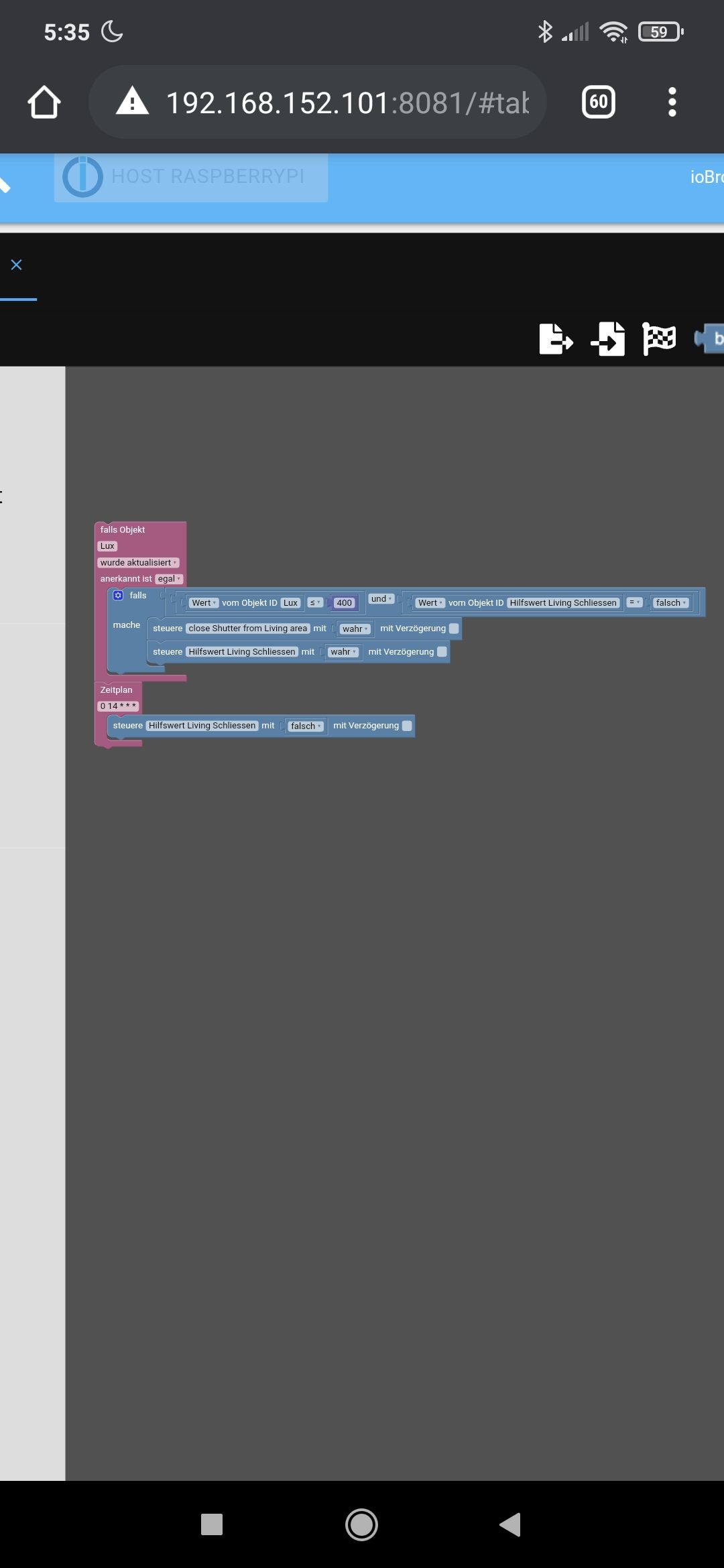The image size is (724, 1568).
Task: Click the export blocks icon
Action: [556, 338]
